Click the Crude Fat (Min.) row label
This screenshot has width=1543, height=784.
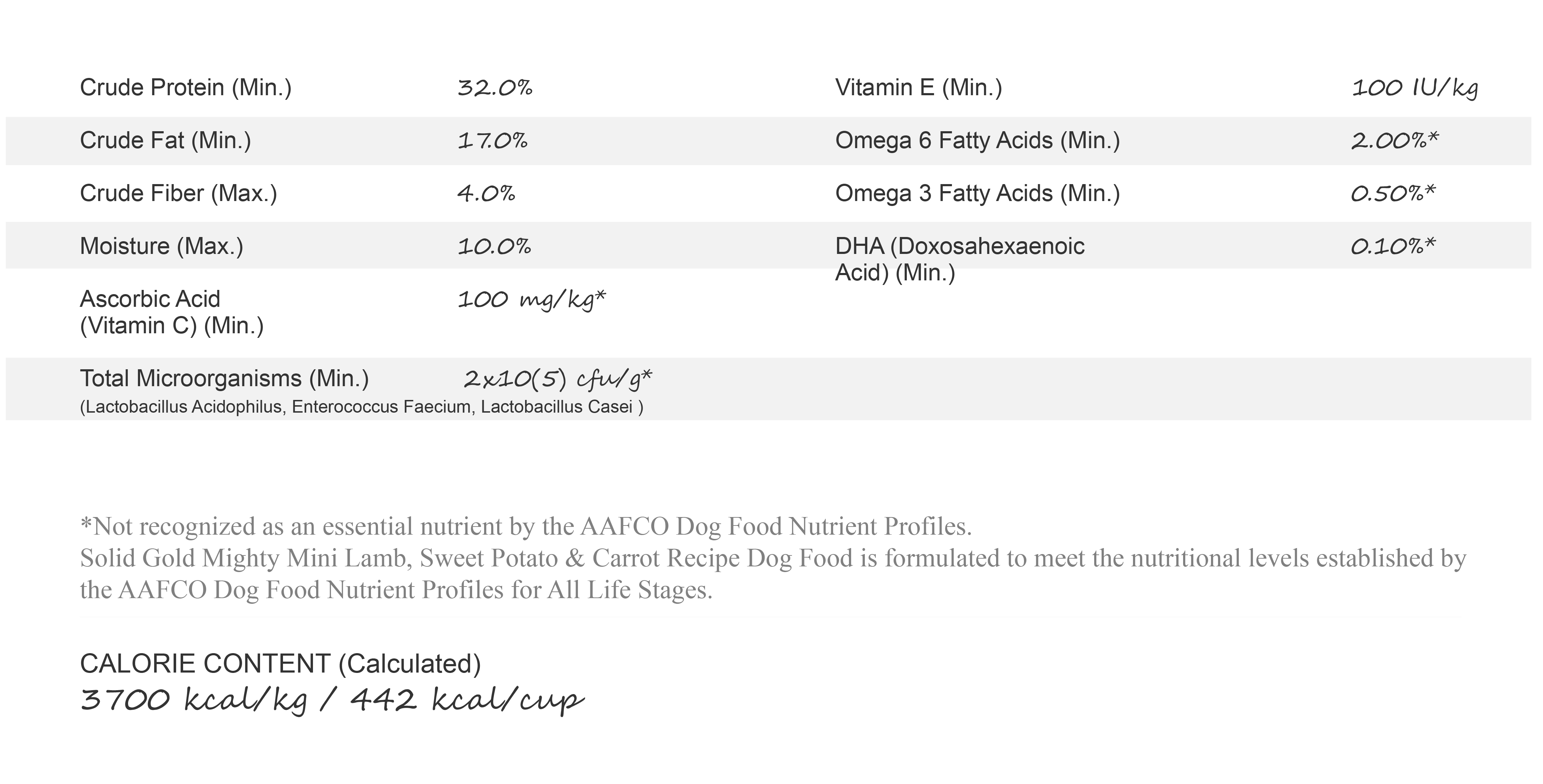pos(165,141)
